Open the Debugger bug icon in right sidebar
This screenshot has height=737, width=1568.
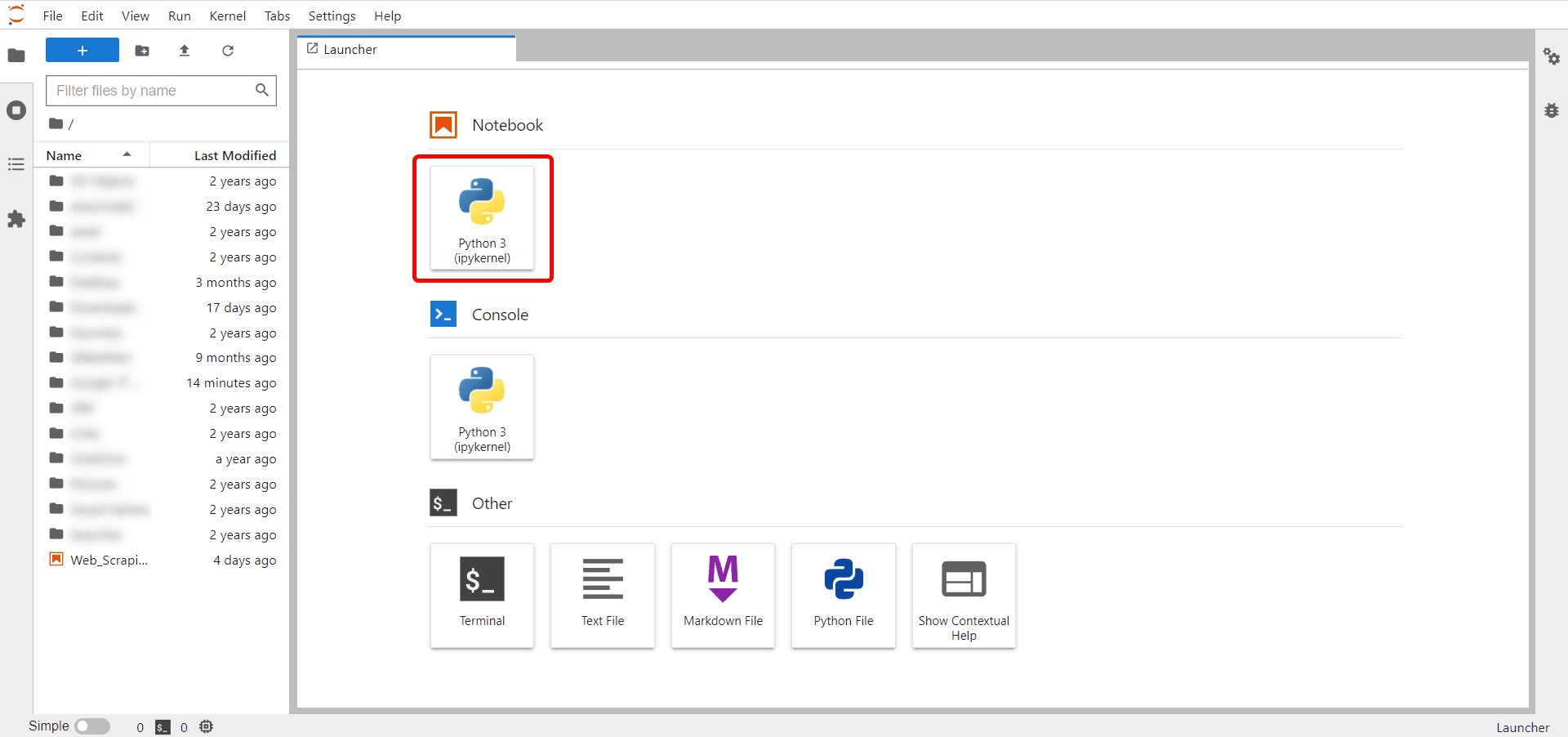click(1552, 110)
